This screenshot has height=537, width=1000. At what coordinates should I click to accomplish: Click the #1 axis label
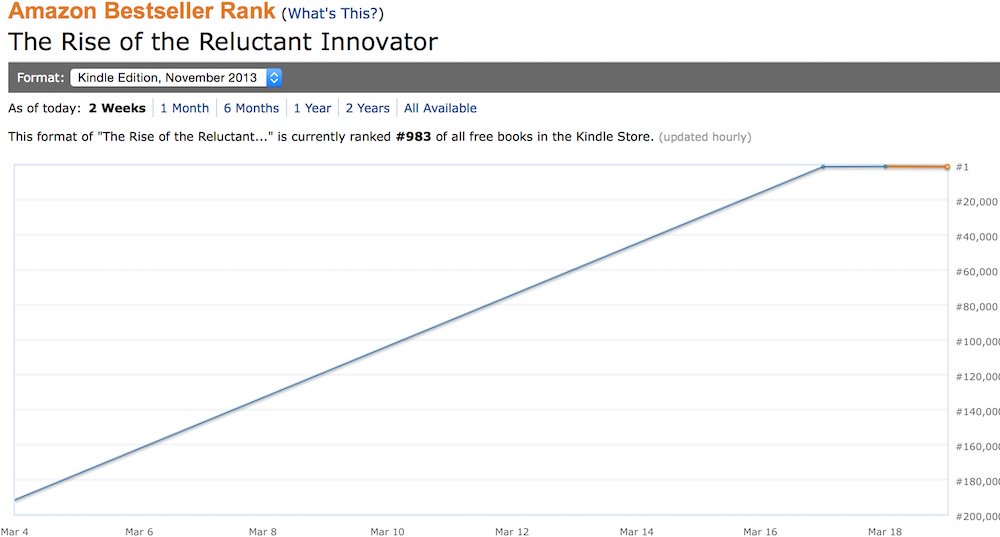(x=962, y=167)
